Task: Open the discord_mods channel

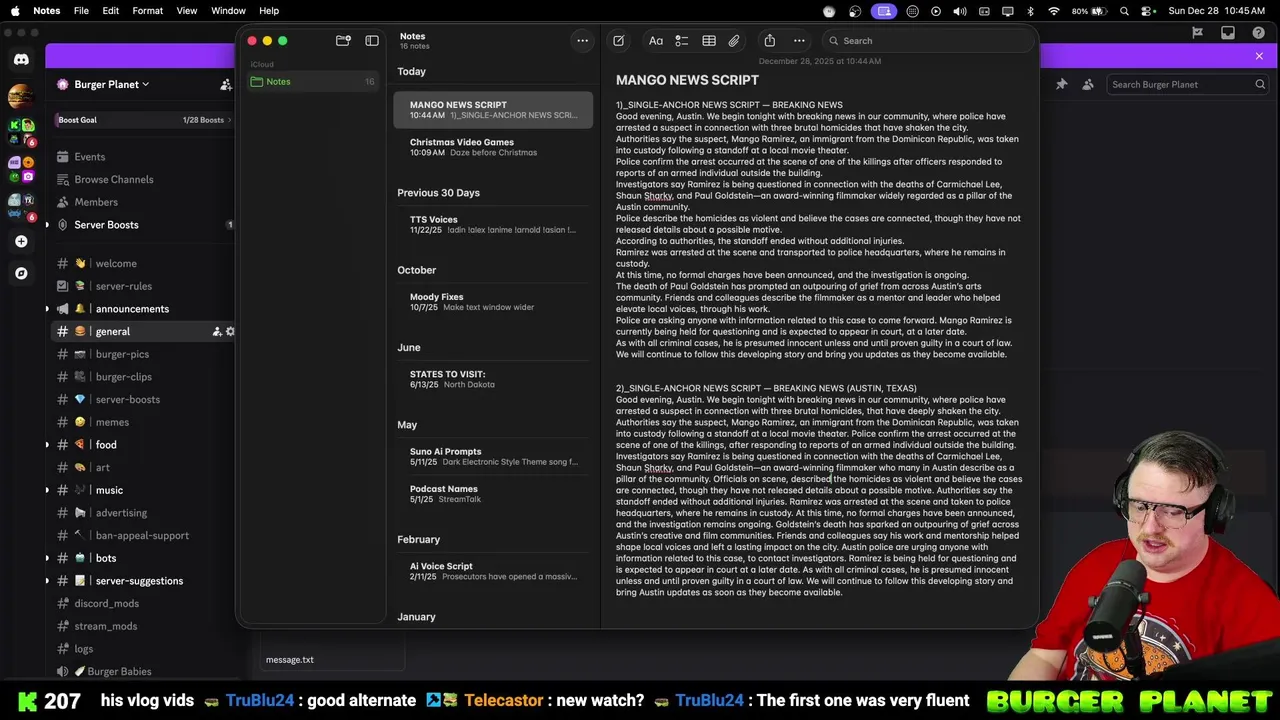Action: (x=106, y=603)
